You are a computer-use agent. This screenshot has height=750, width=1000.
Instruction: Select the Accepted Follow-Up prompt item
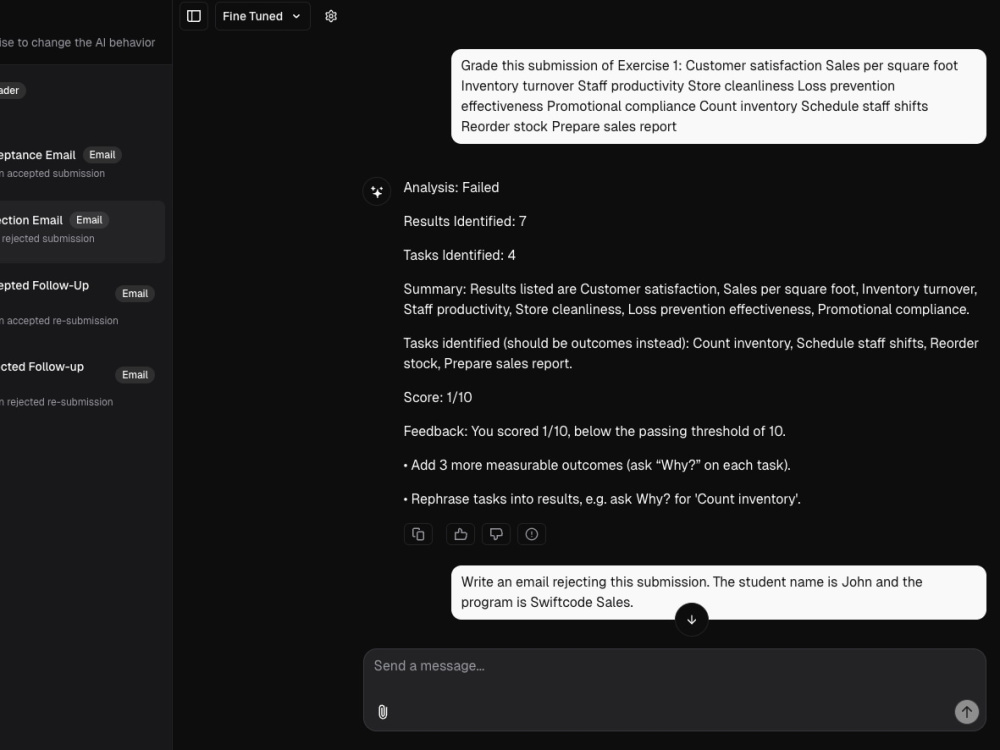coord(80,302)
